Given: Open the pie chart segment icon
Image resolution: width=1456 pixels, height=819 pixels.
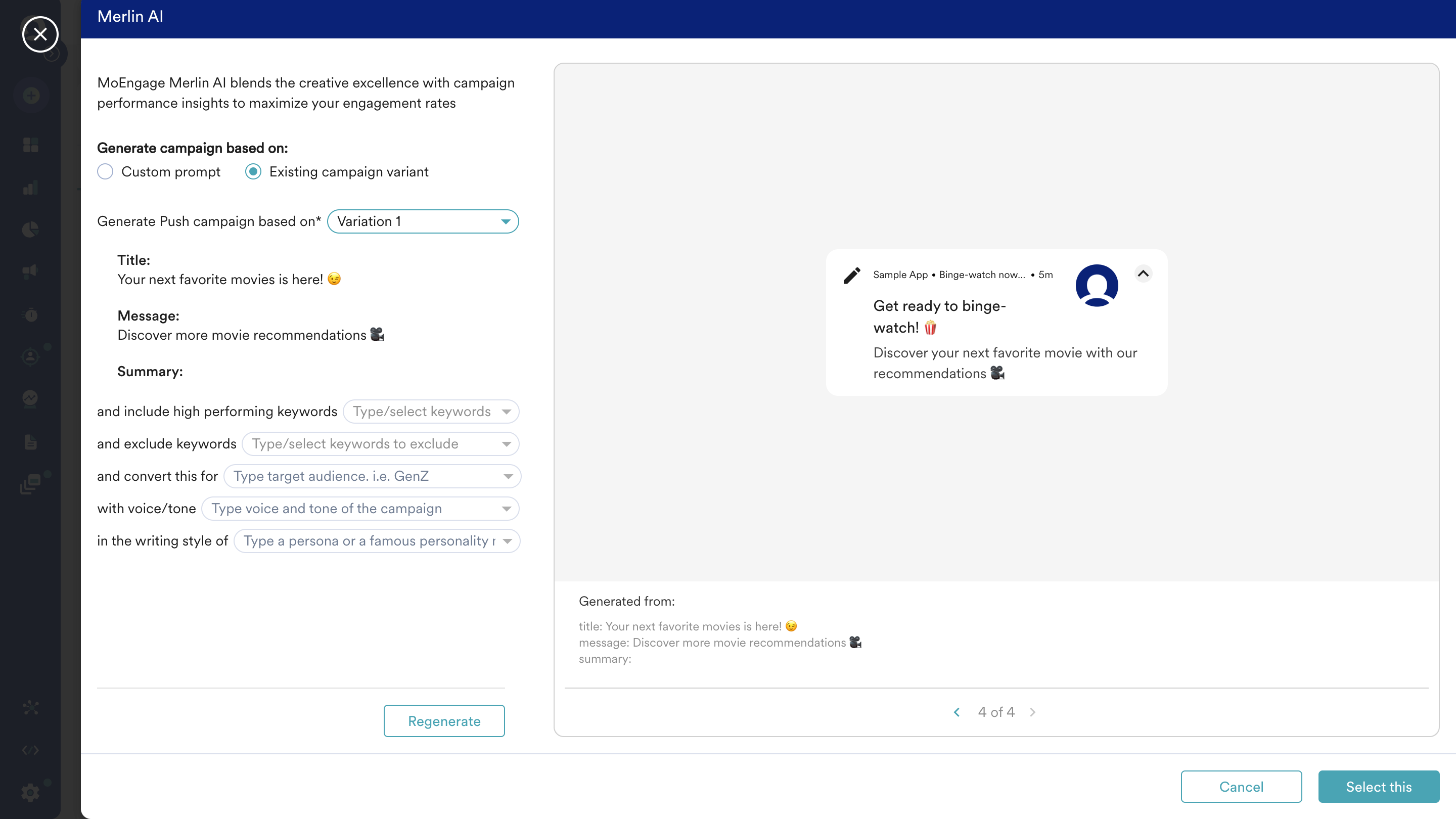Looking at the screenshot, I should point(30,230).
